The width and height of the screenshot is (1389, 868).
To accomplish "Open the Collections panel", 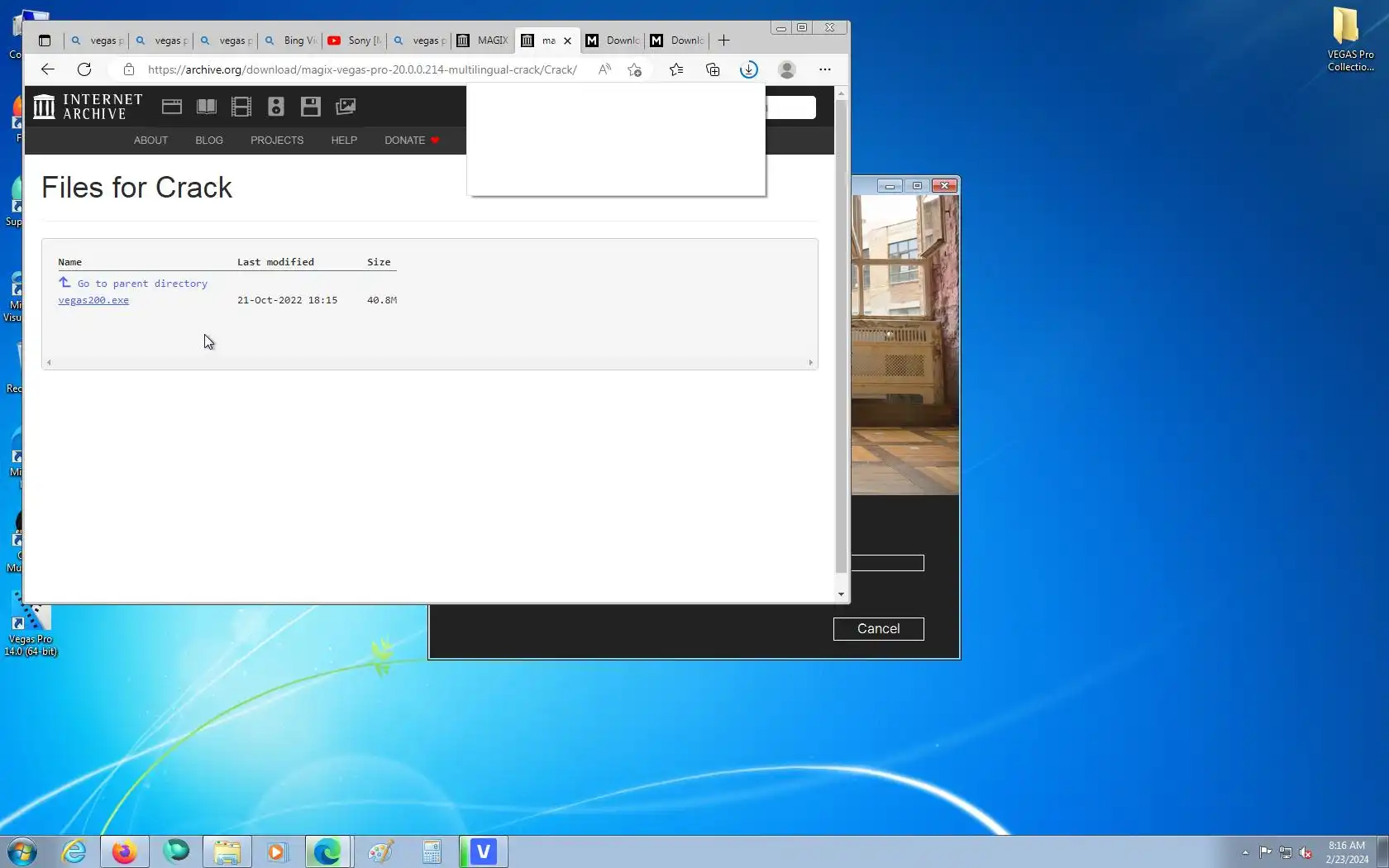I will [713, 69].
